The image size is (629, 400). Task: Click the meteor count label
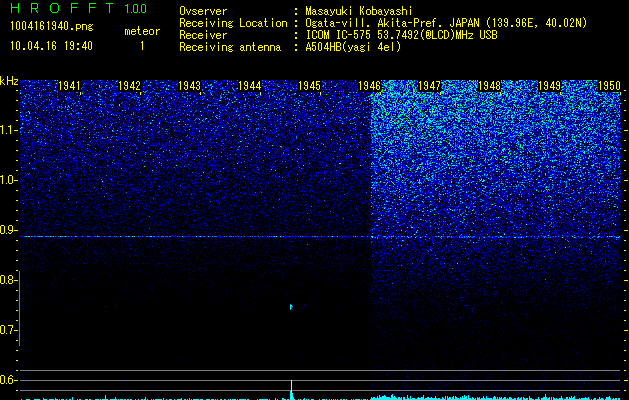[142, 31]
